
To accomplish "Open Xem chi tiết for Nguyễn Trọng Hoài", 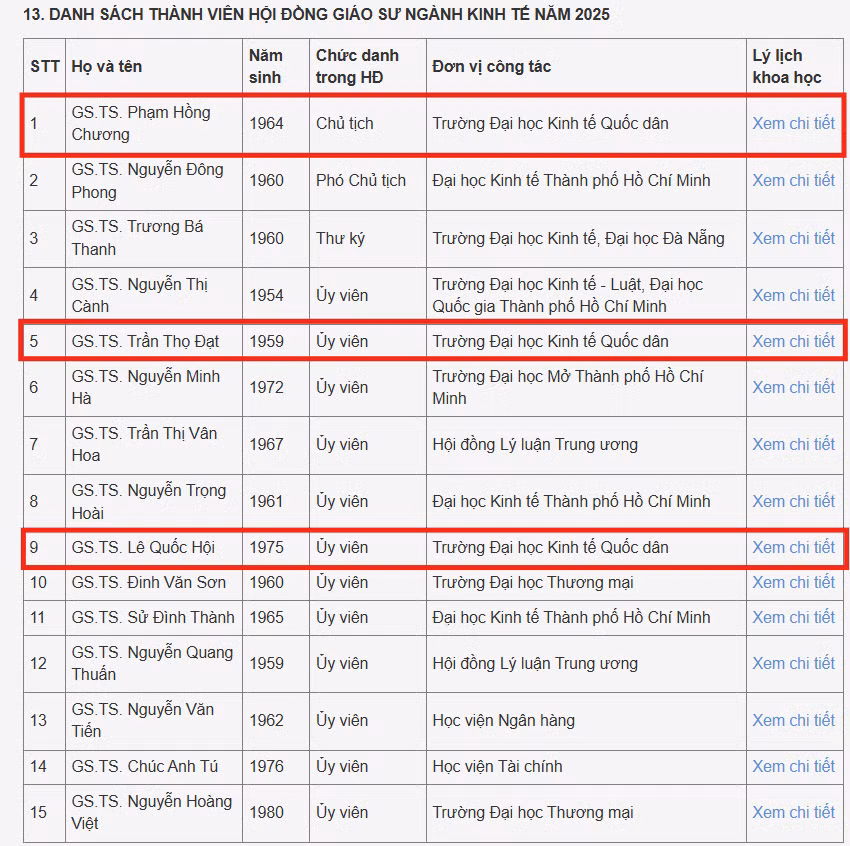I will coord(794,501).
